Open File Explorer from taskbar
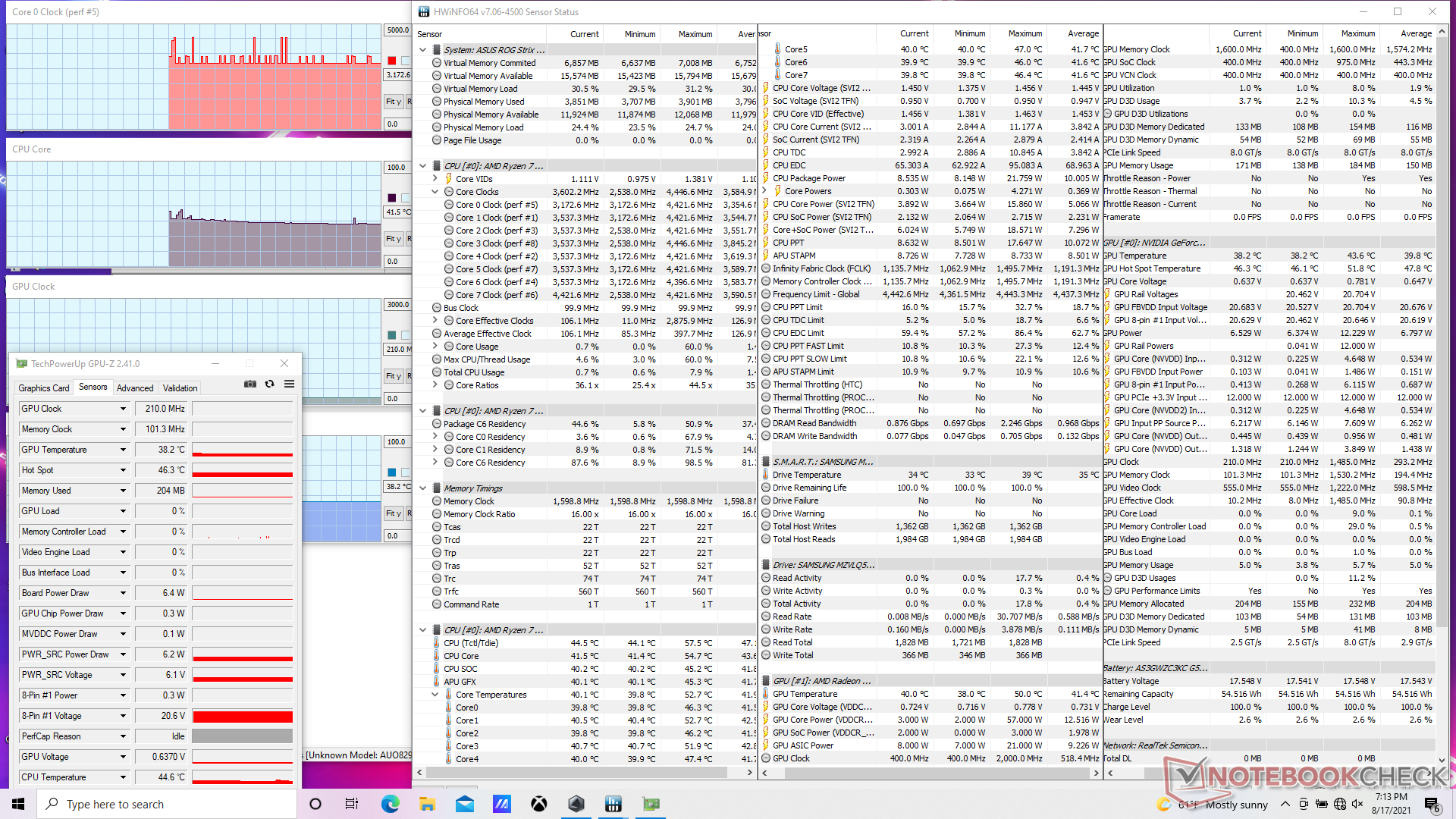The image size is (1456, 819). pyautogui.click(x=427, y=804)
